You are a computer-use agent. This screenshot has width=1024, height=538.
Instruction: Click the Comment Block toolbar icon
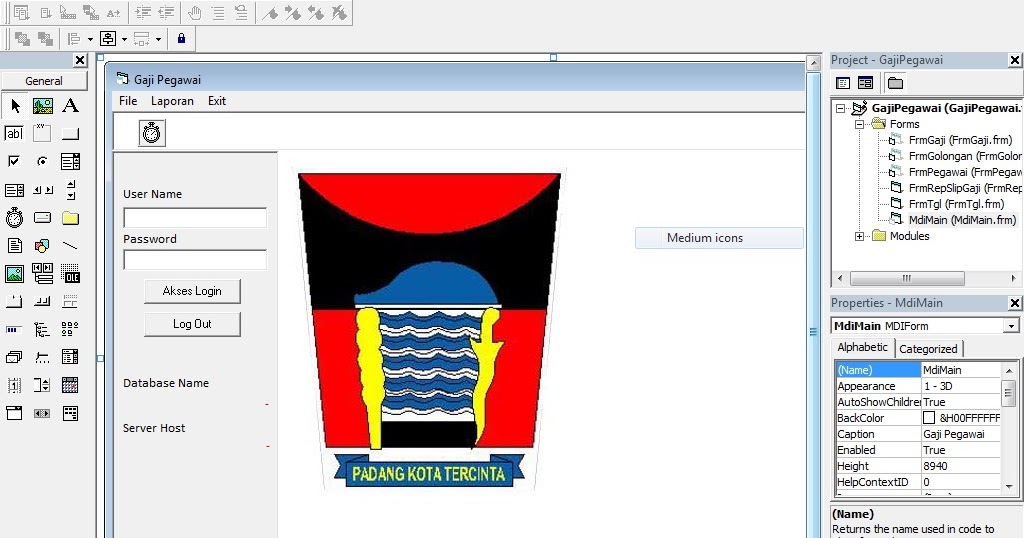click(218, 12)
